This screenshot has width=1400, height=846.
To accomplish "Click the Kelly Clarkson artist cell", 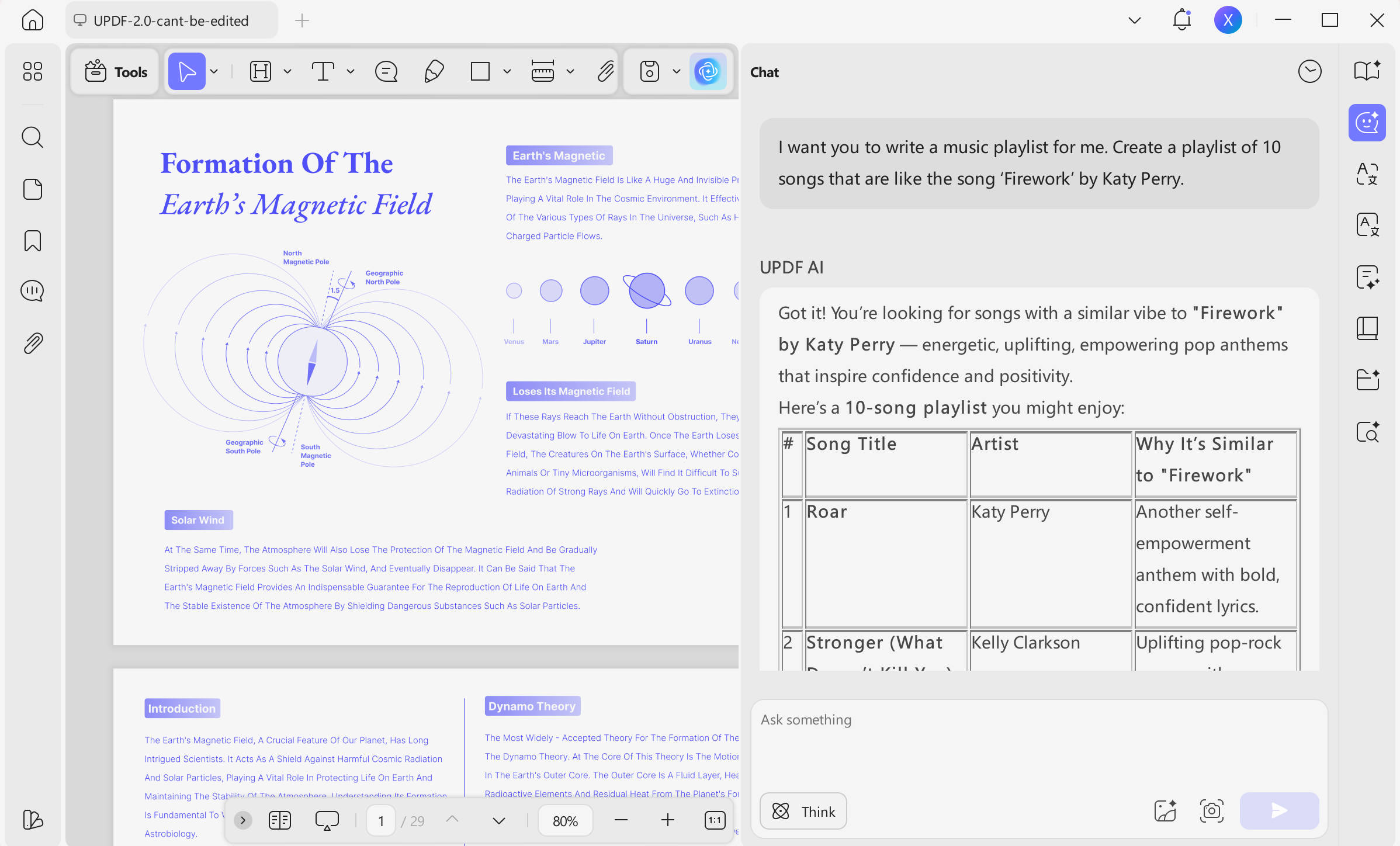I will [x=1051, y=650].
